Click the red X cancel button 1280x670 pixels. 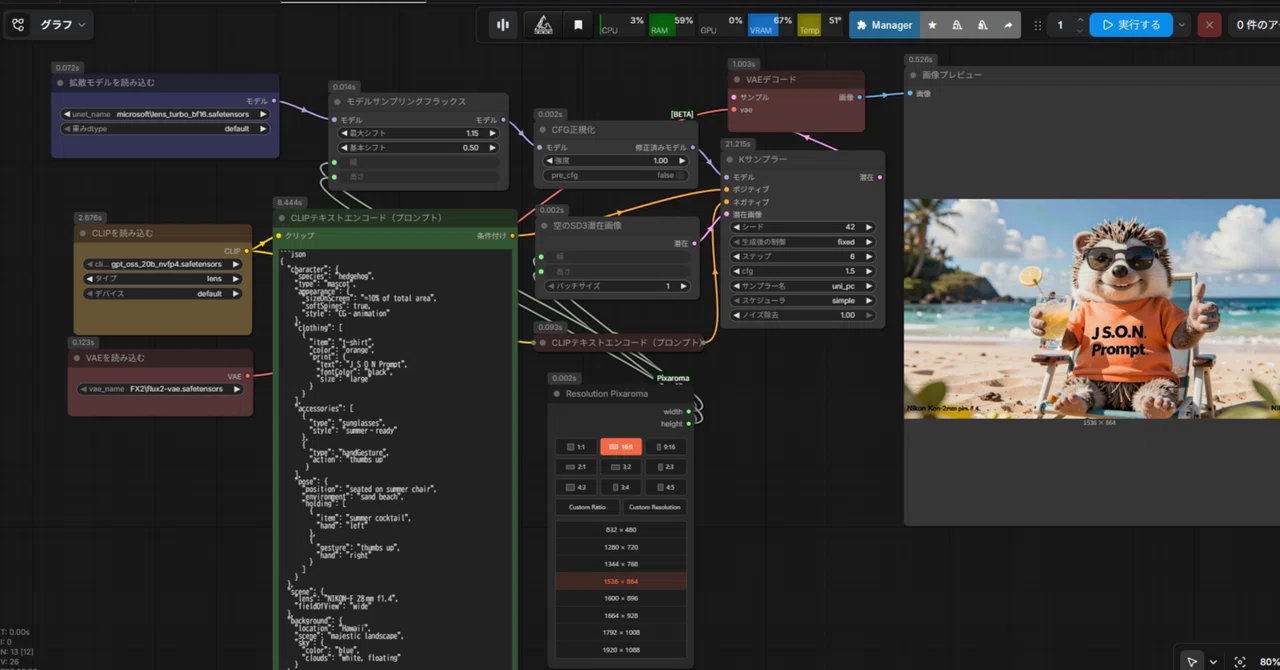tap(1210, 25)
